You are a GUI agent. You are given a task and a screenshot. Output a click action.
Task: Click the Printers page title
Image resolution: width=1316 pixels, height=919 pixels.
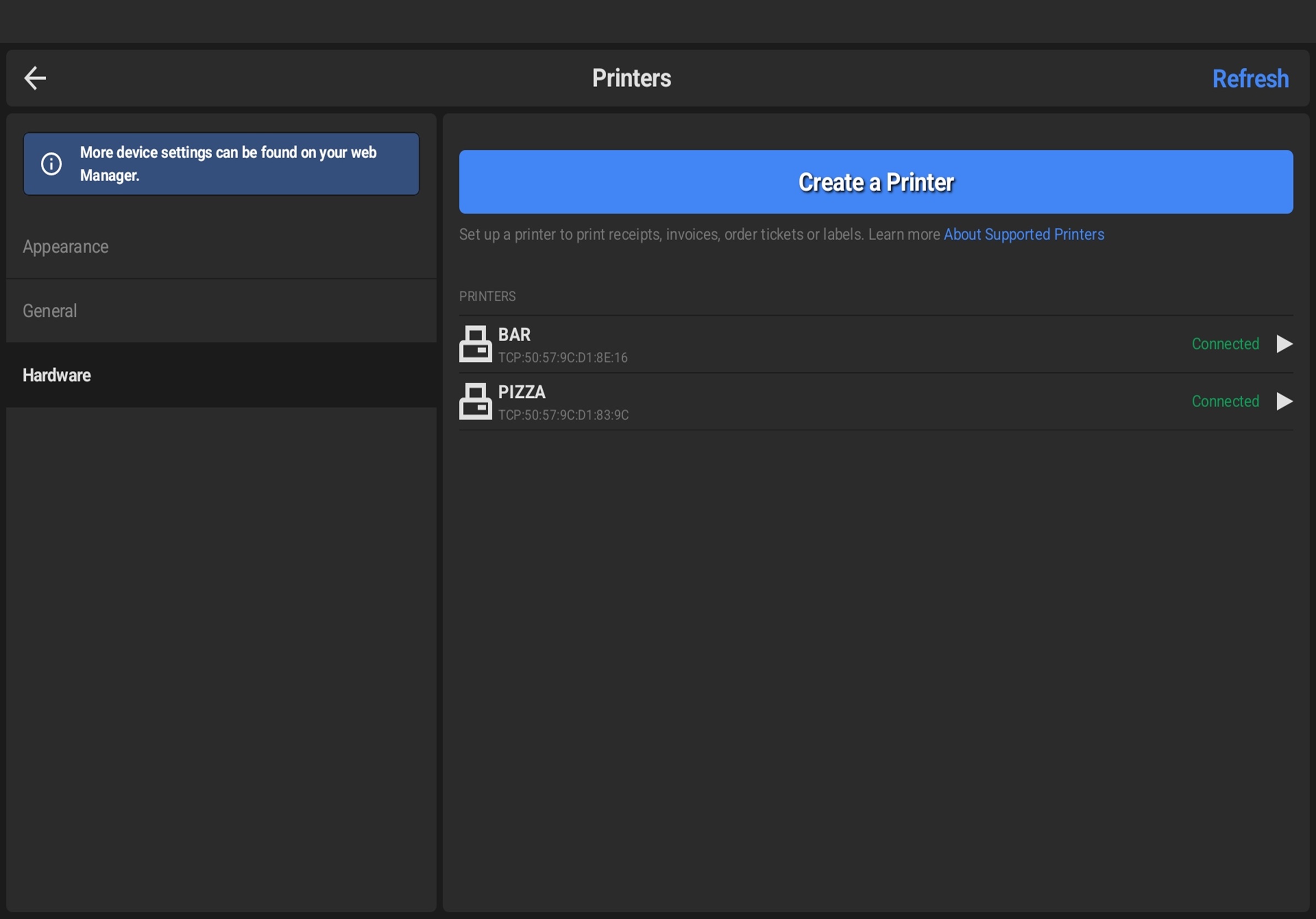pyautogui.click(x=631, y=78)
